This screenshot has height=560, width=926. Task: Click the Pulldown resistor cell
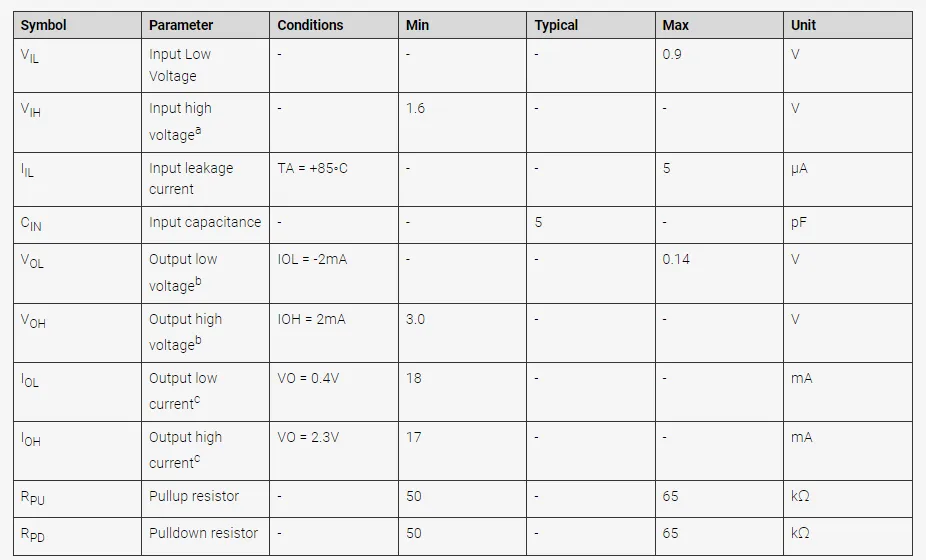click(203, 533)
